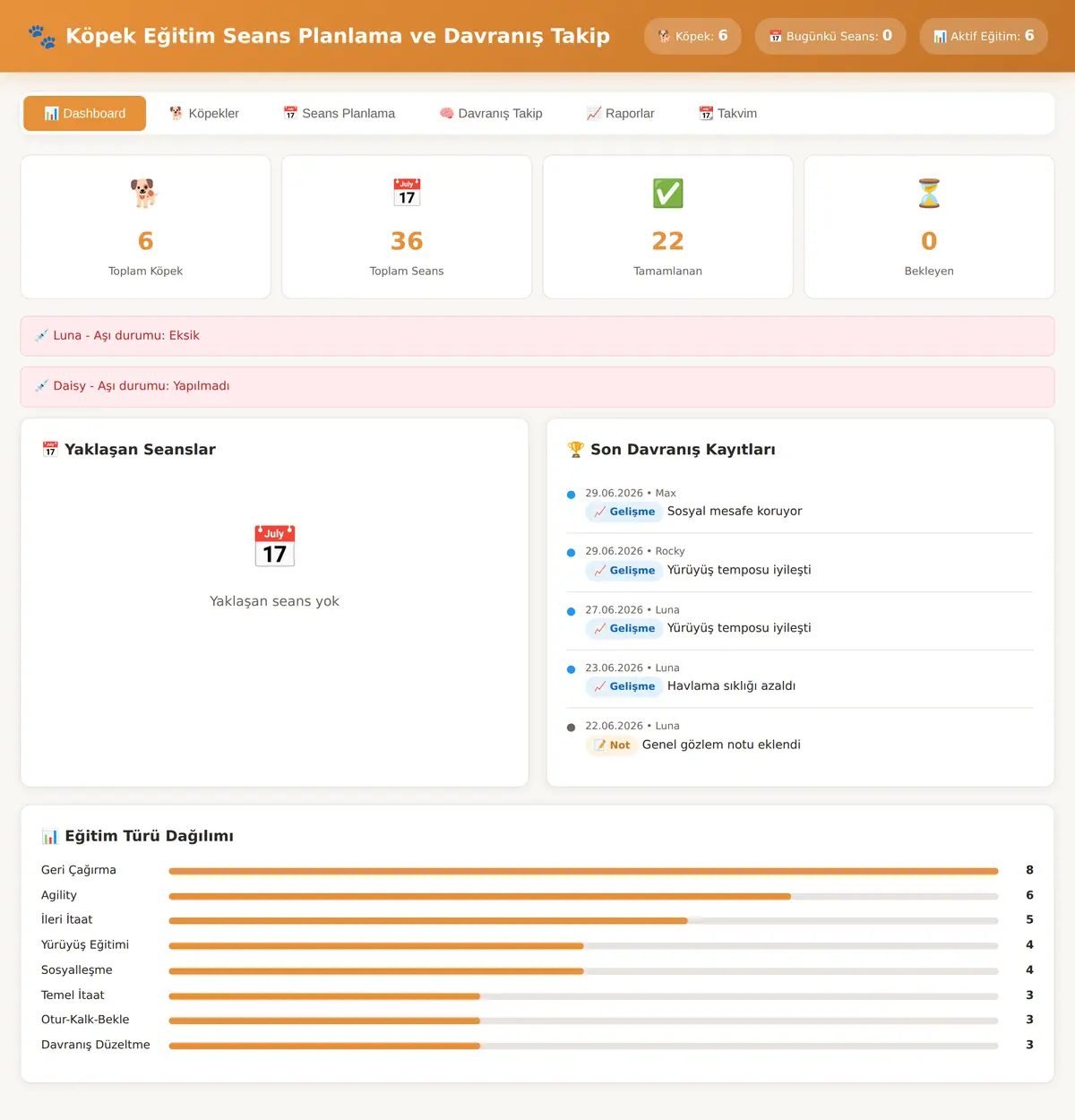Click the dog icon above Toplam Köpek
This screenshot has width=1075, height=1120.
pos(145,193)
